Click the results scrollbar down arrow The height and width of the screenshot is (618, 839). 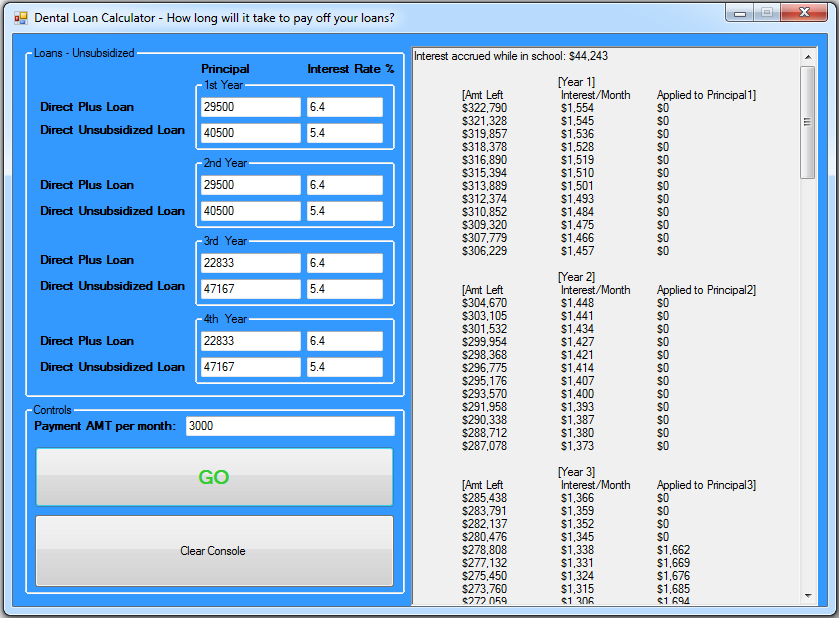pyautogui.click(x=808, y=596)
